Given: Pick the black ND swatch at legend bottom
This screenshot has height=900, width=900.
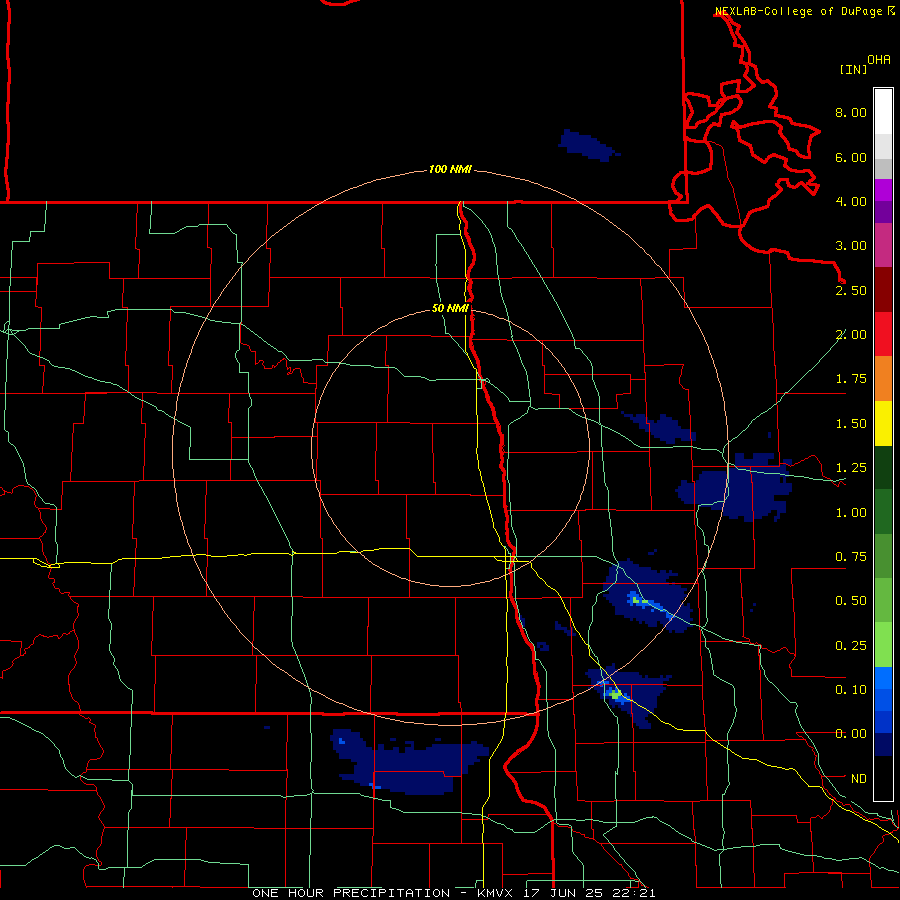Looking at the screenshot, I should (883, 778).
